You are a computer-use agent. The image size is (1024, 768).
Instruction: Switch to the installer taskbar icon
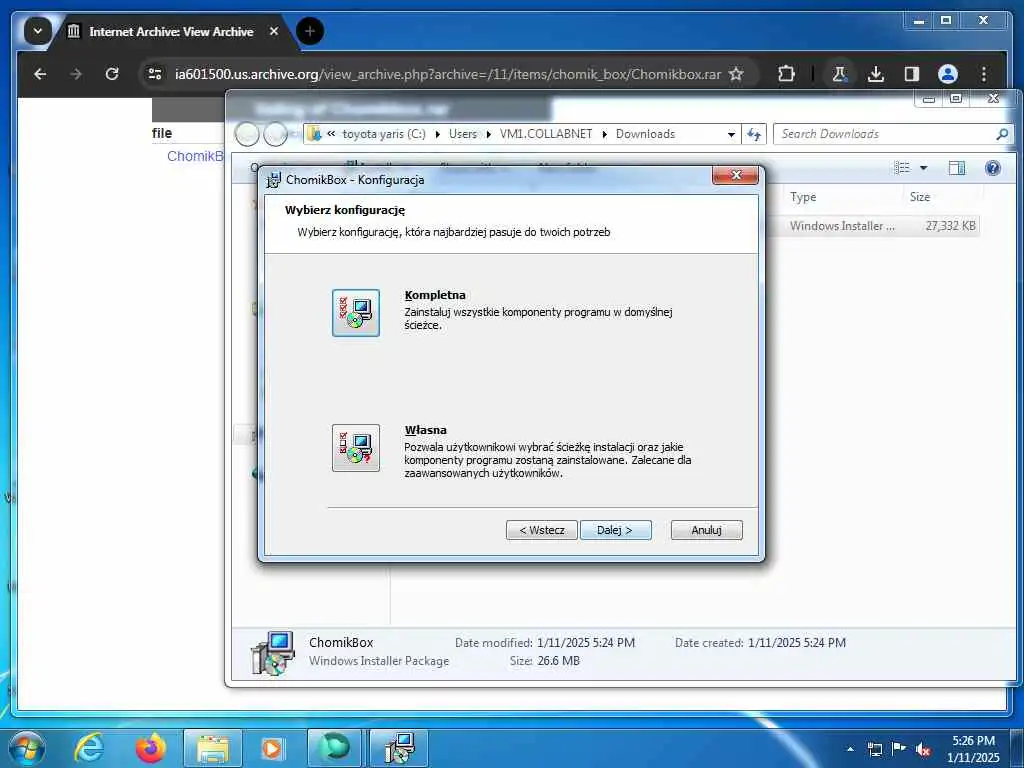click(398, 748)
